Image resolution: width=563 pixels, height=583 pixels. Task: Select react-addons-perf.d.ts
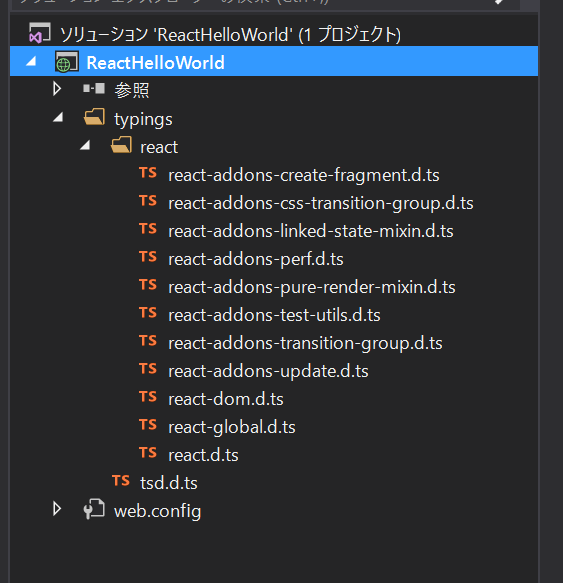tap(256, 259)
